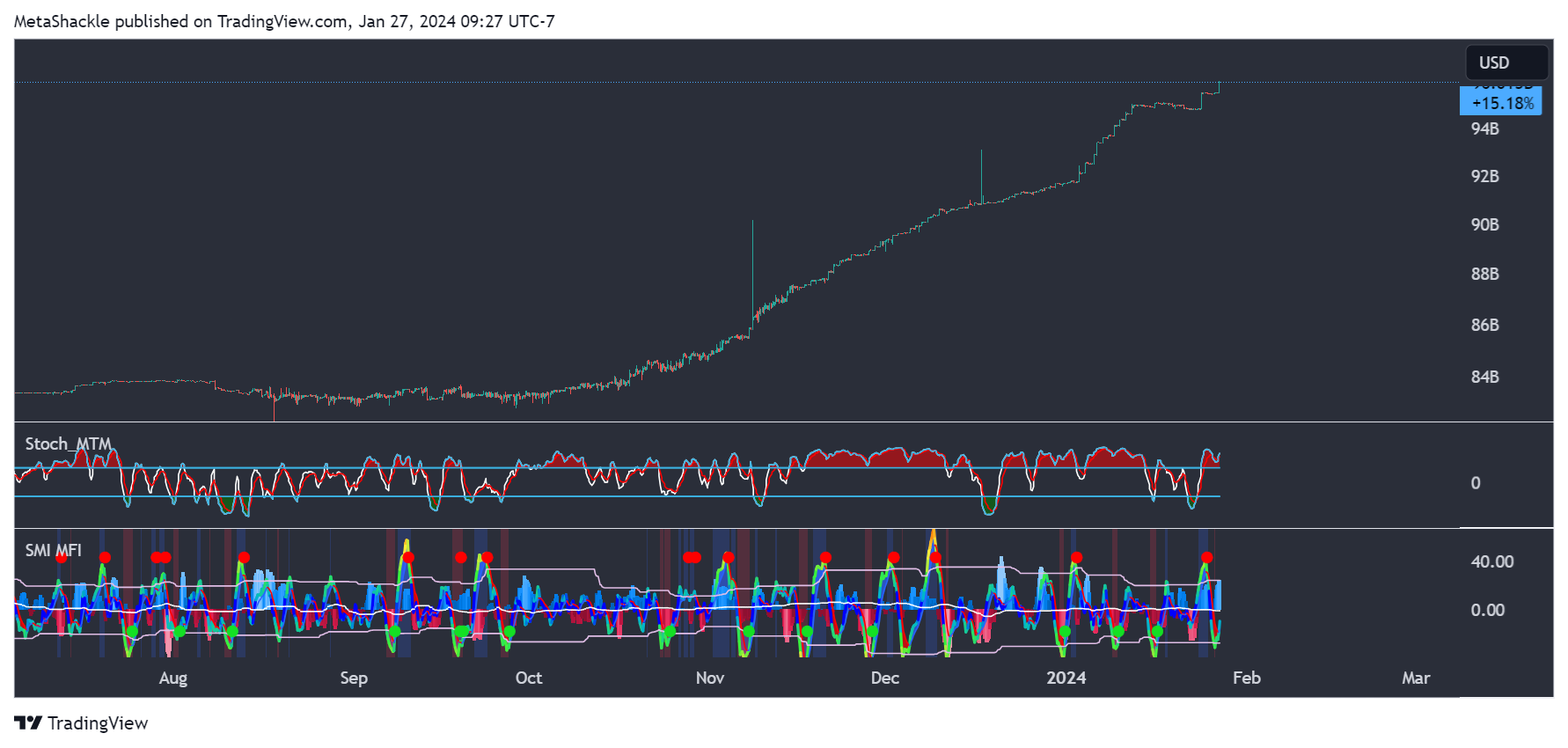
Task: Click the MetaShackle published header text
Action: 284,21
